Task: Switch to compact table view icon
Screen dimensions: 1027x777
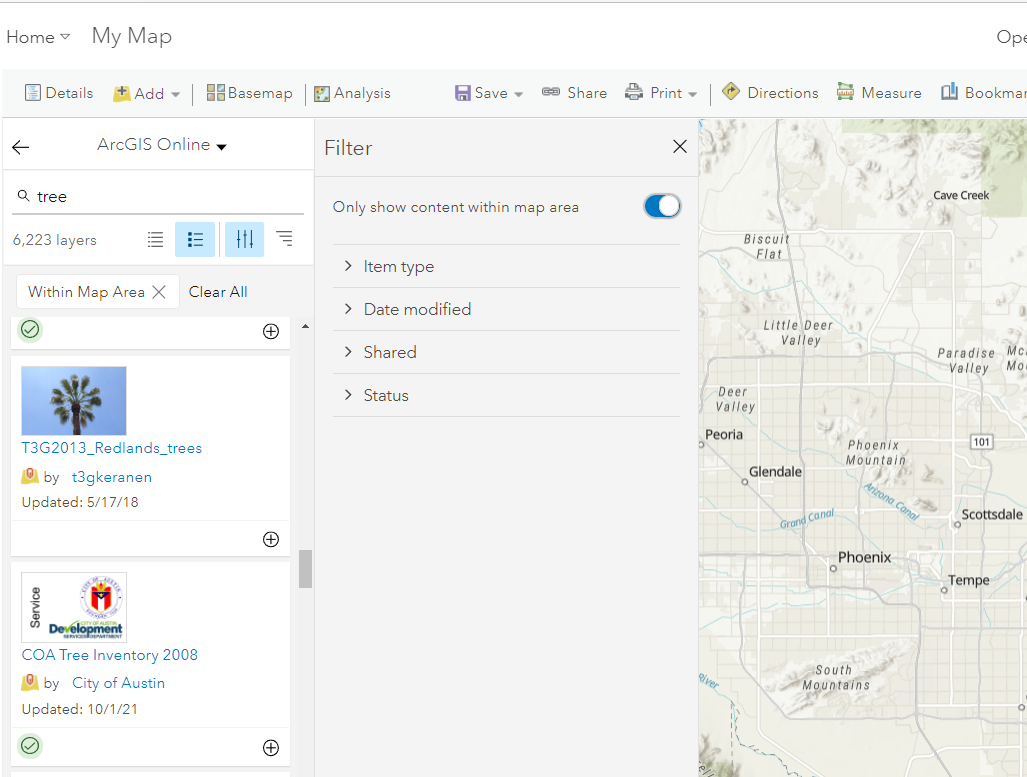Action: [x=155, y=239]
